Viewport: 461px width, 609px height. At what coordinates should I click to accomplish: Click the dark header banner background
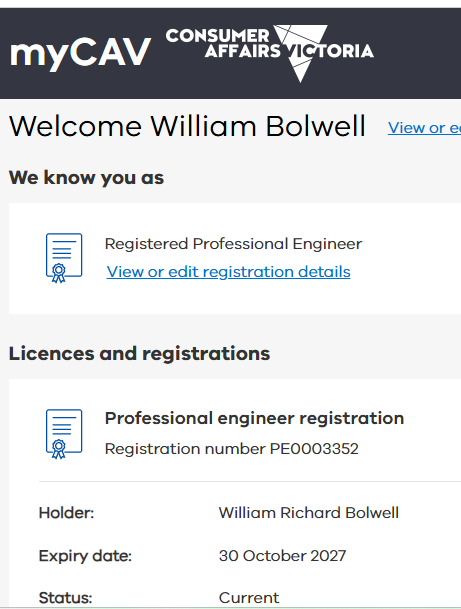pos(416,53)
